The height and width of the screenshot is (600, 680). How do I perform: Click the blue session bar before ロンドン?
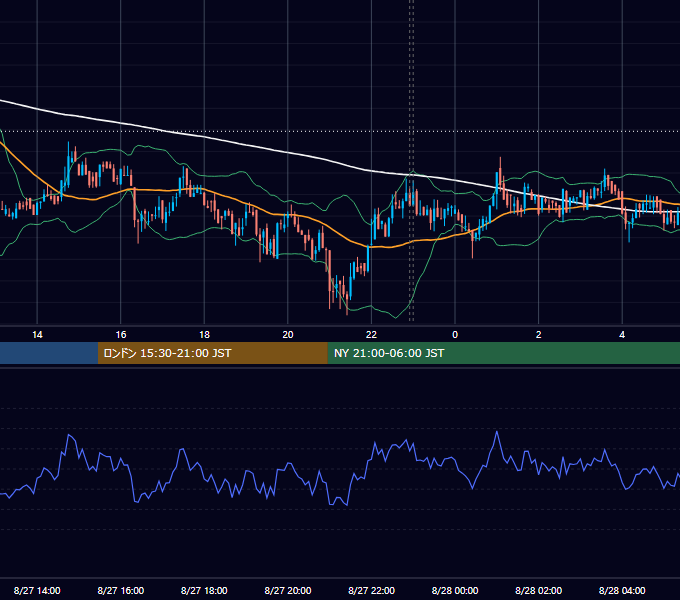[49, 353]
